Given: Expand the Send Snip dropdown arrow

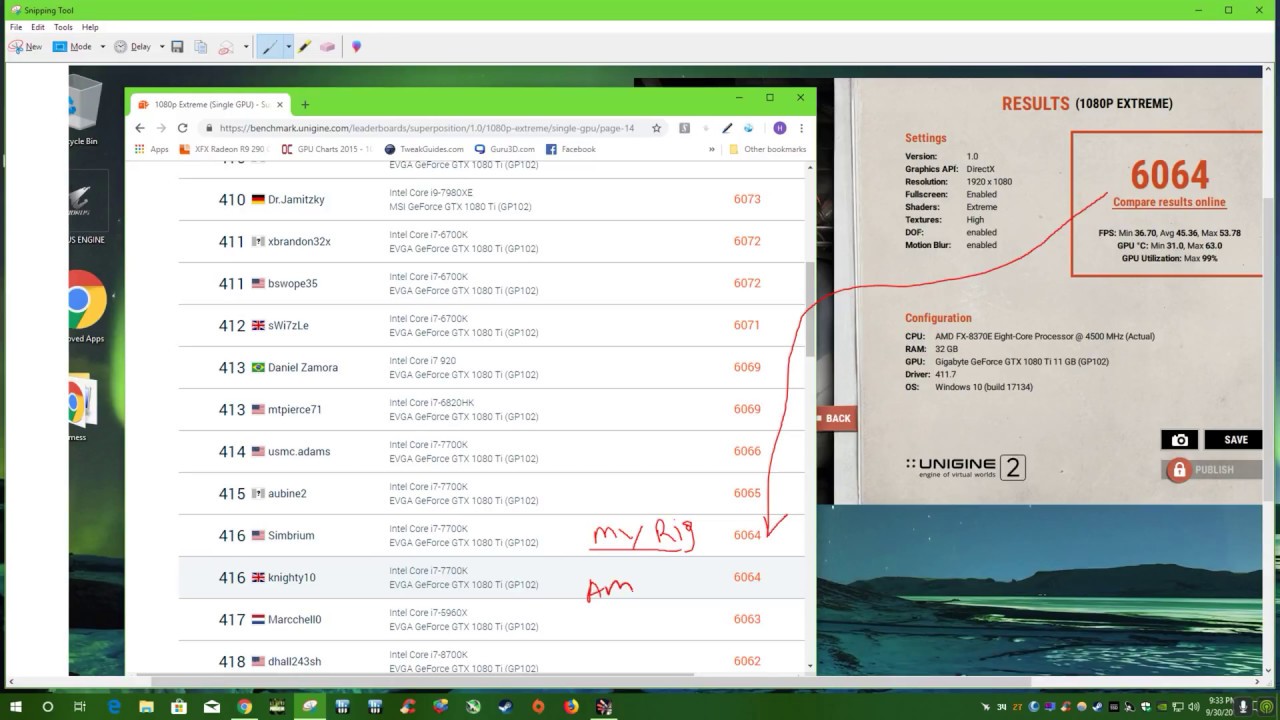Looking at the screenshot, I should pyautogui.click(x=246, y=47).
